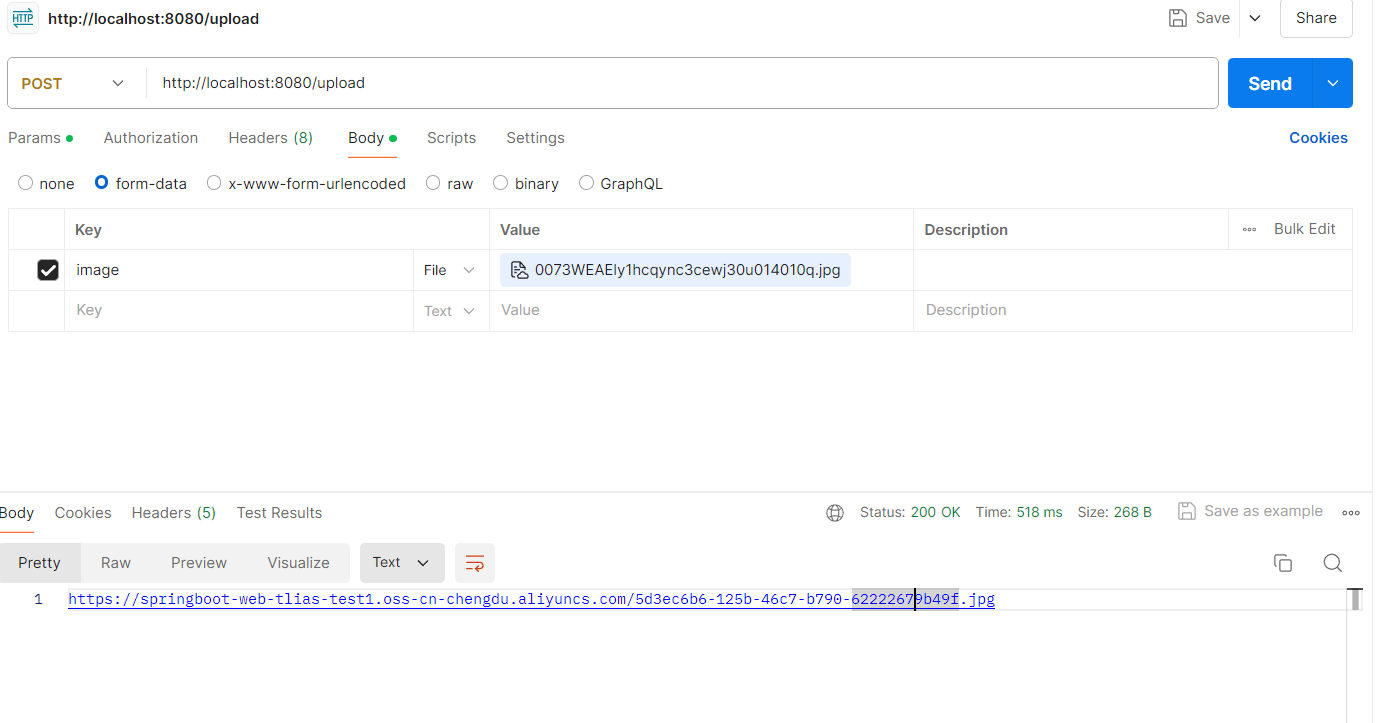Choose the binary body type
This screenshot has height=723, width=1377.
pos(501,183)
